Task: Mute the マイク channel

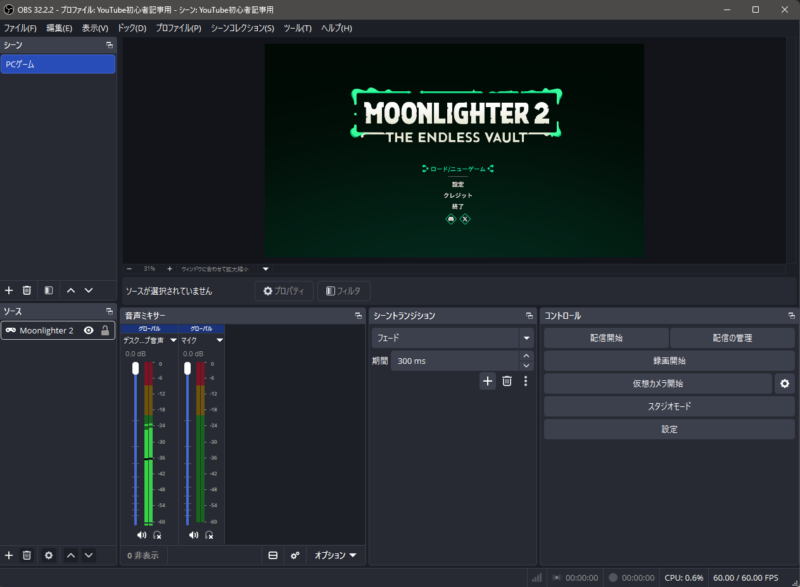Action: point(193,535)
